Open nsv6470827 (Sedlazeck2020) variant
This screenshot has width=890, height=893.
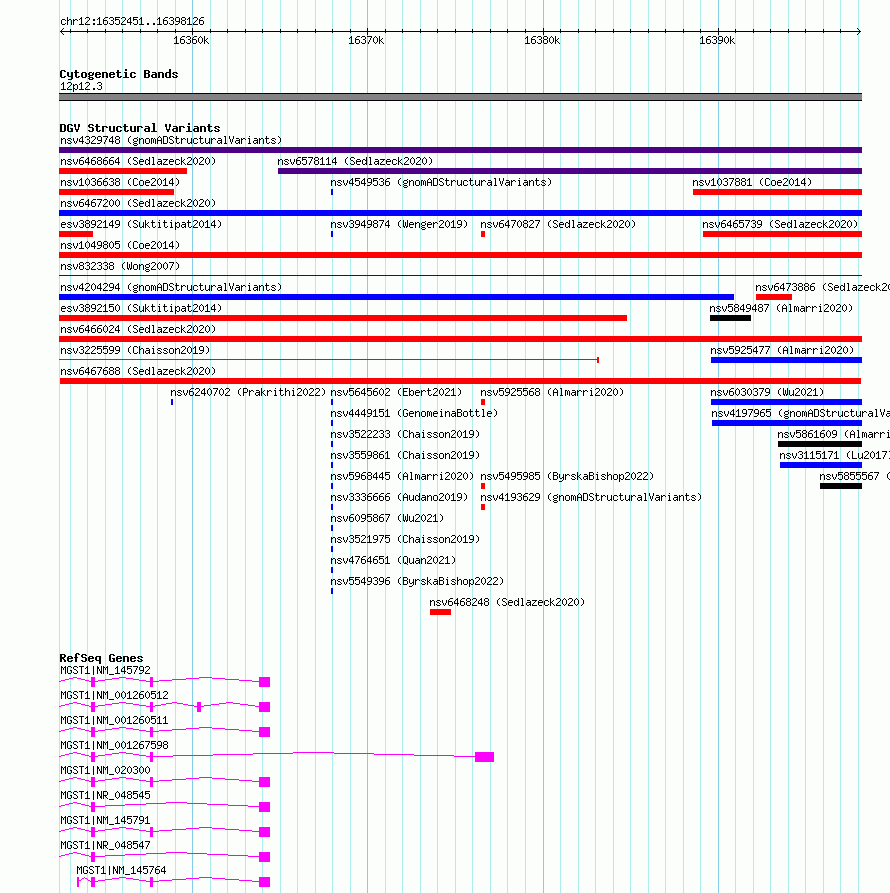(558, 224)
